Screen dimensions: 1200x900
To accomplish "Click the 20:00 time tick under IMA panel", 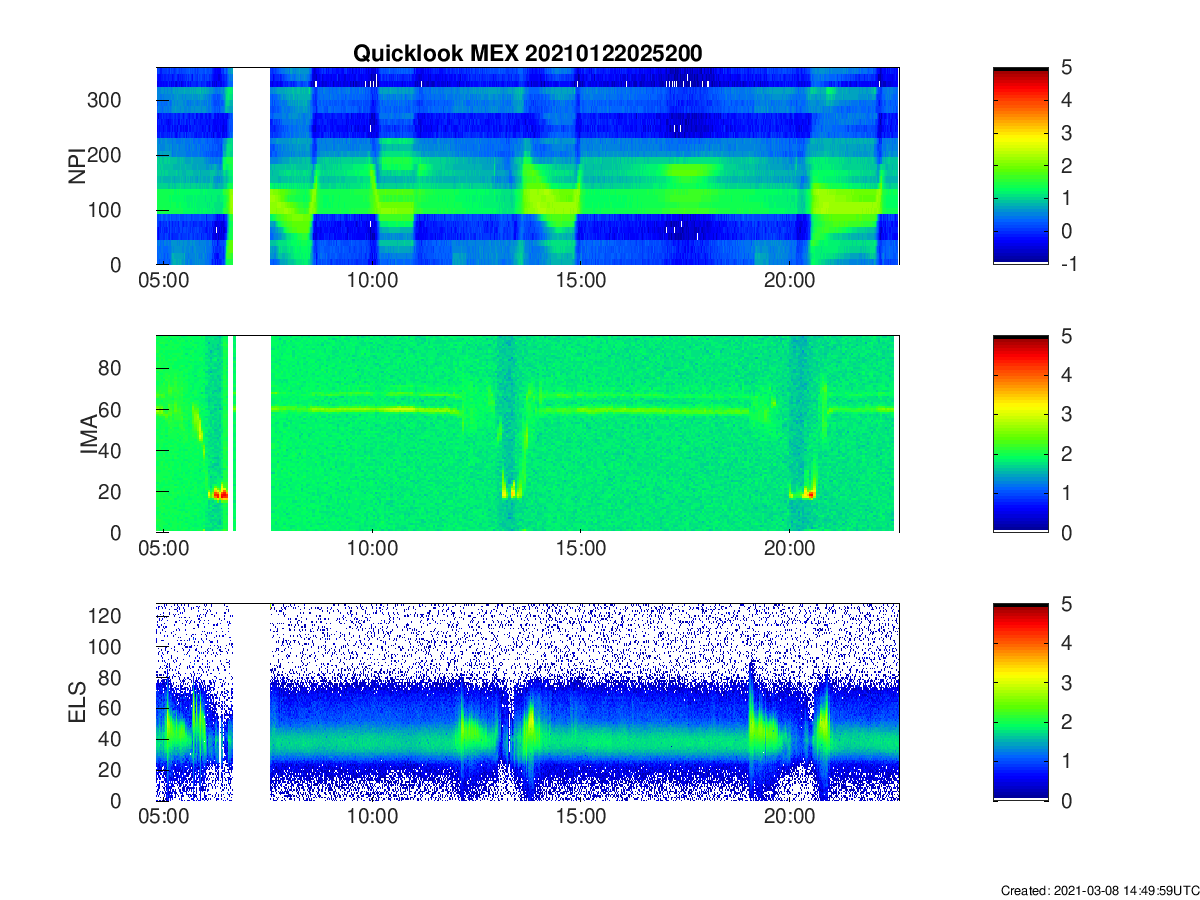I will click(790, 550).
